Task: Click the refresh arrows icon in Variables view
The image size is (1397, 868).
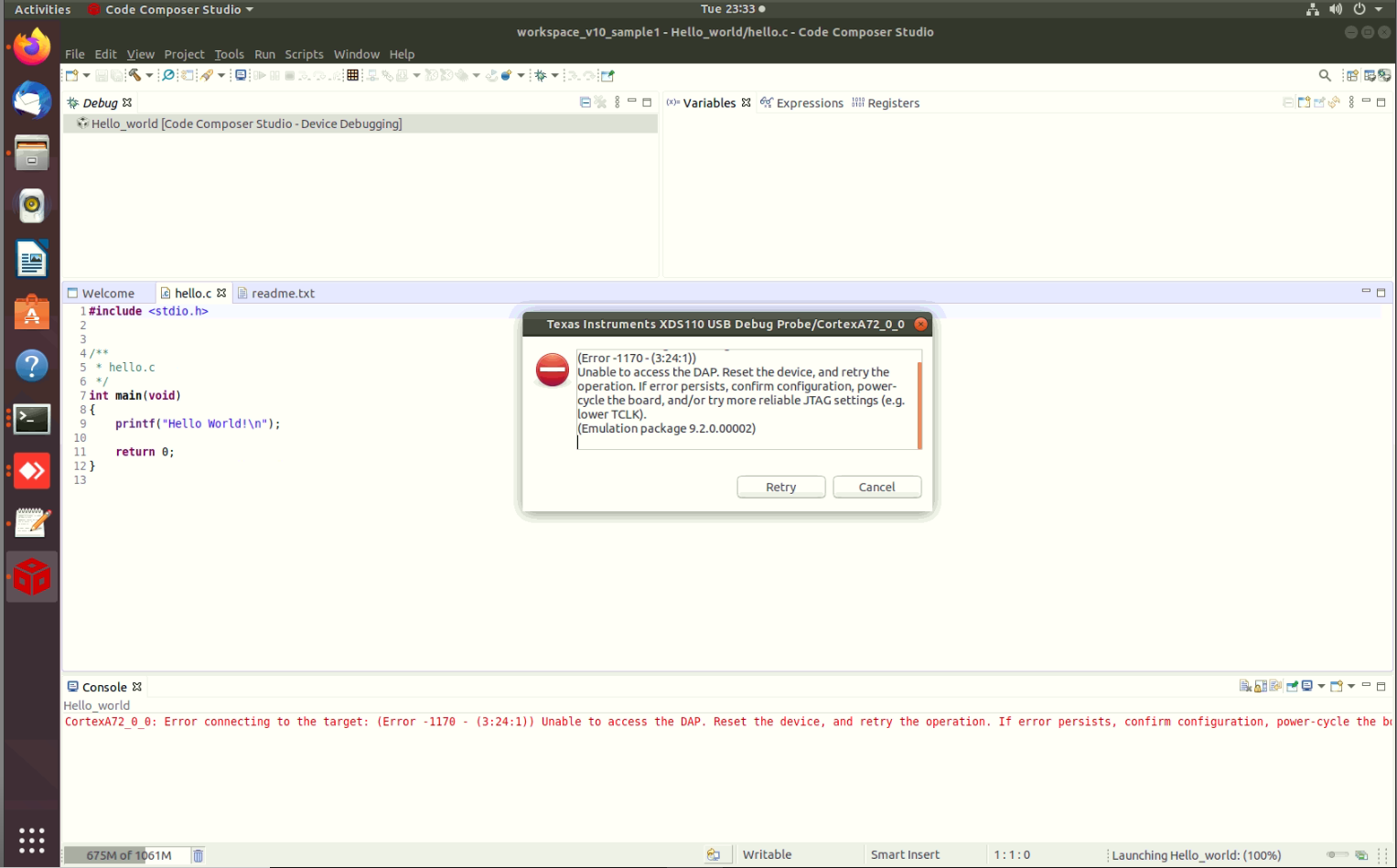Action: coord(1335,102)
